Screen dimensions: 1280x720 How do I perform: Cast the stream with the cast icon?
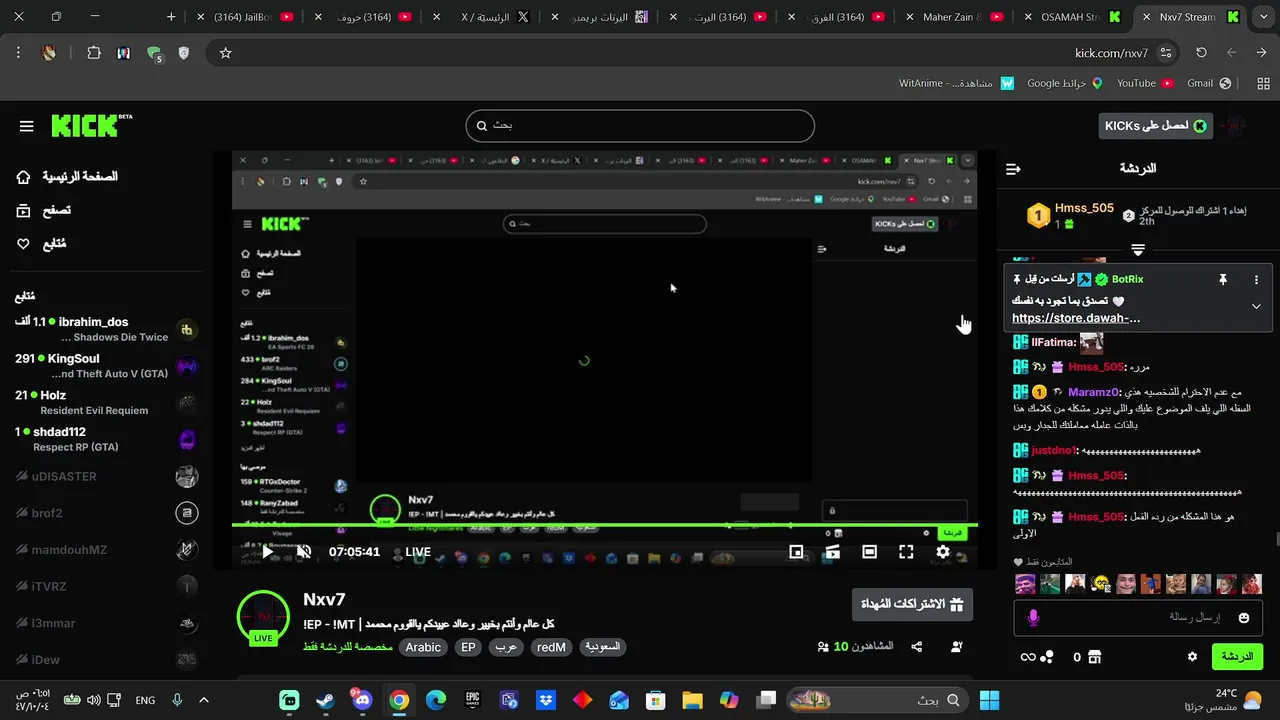tap(832, 552)
